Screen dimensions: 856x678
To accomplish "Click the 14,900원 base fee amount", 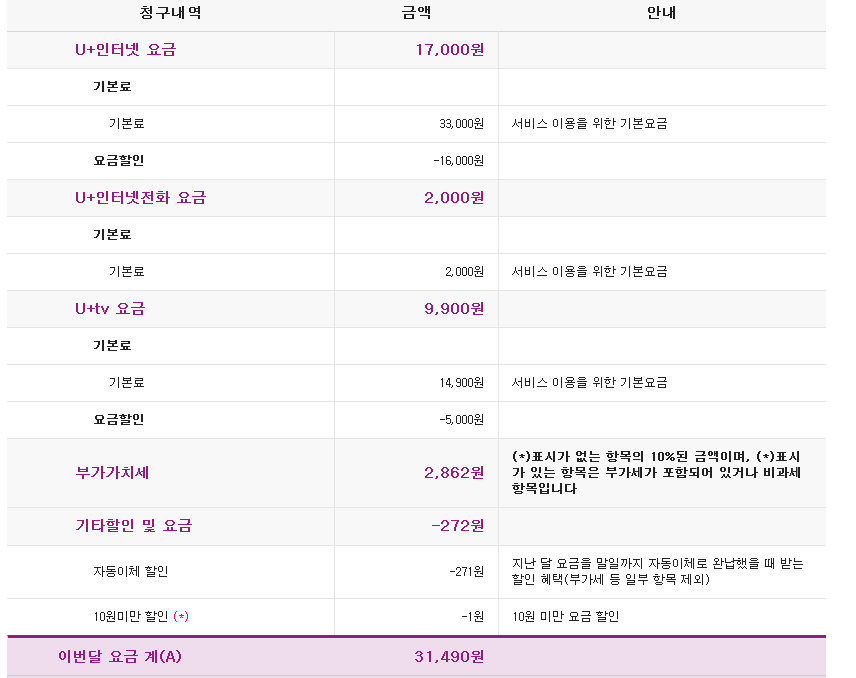I will pos(461,383).
